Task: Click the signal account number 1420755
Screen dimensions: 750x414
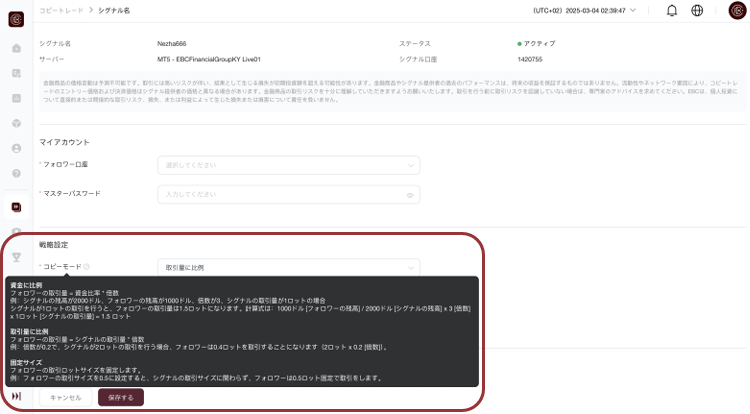Action: click(x=530, y=59)
